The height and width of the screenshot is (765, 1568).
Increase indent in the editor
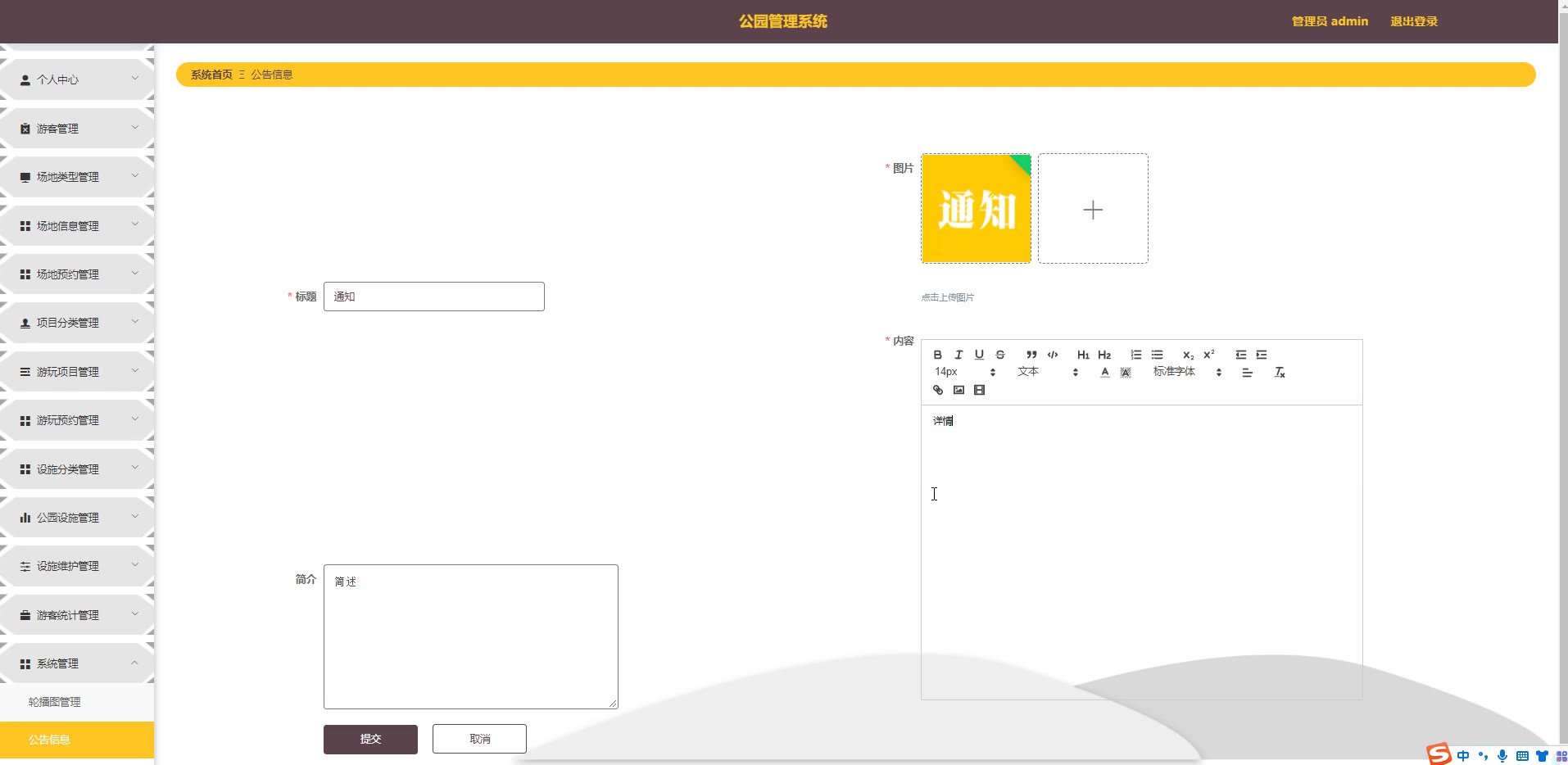click(x=1262, y=355)
